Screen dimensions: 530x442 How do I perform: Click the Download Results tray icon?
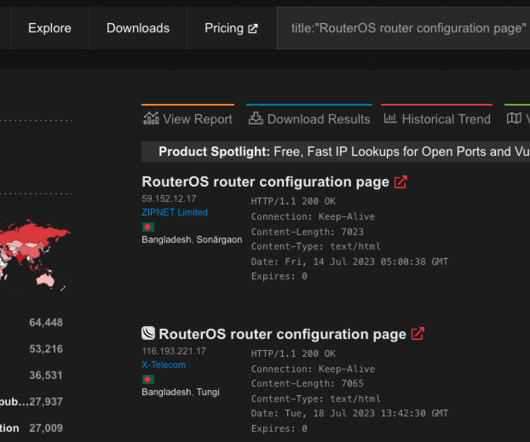256,118
